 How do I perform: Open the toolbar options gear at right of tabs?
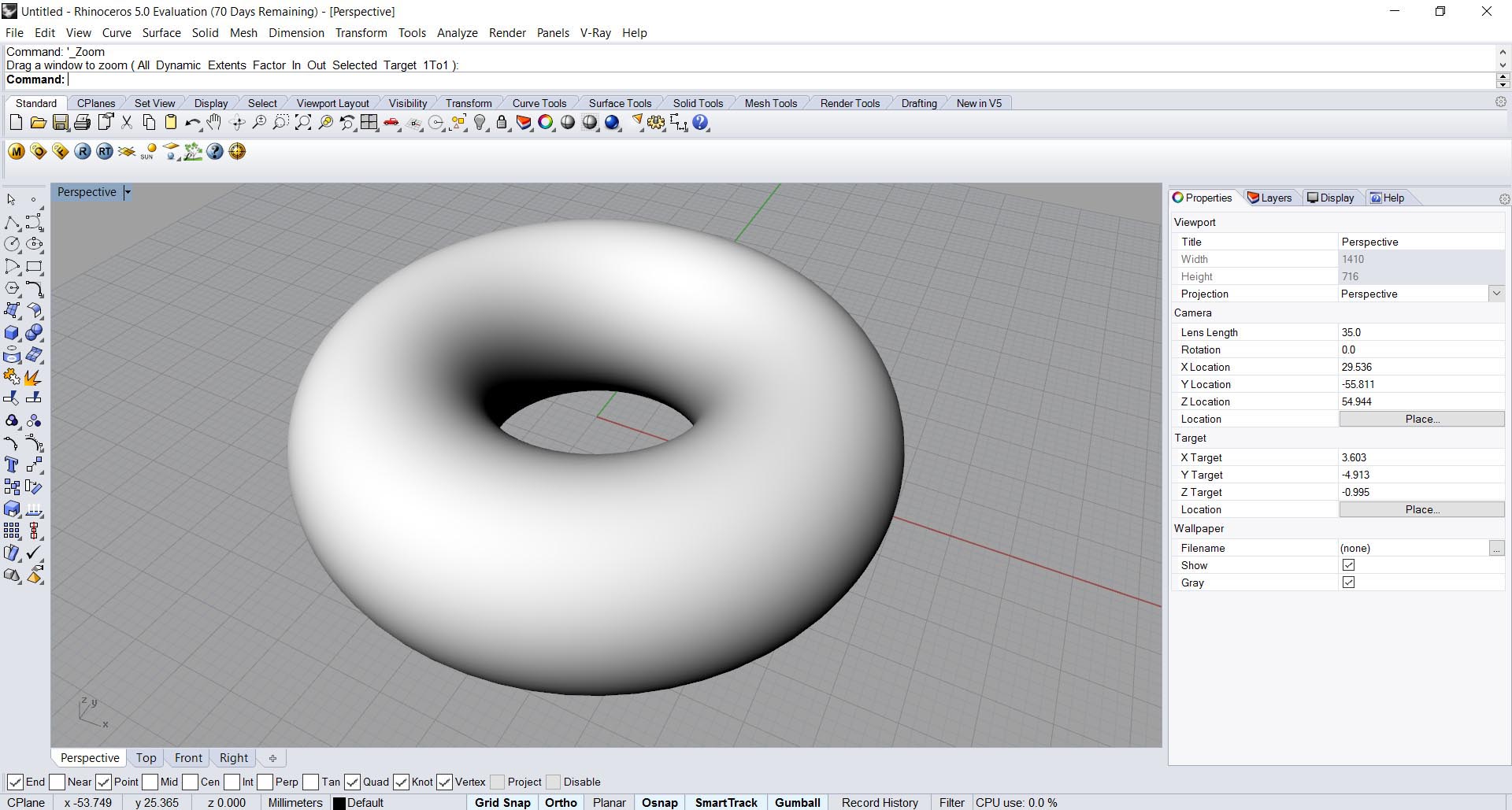pyautogui.click(x=1500, y=102)
